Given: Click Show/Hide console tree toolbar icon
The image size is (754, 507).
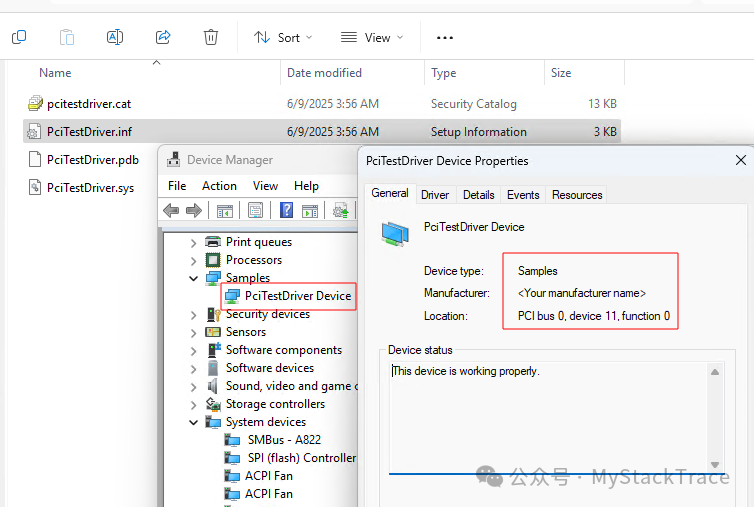Looking at the screenshot, I should tap(225, 211).
